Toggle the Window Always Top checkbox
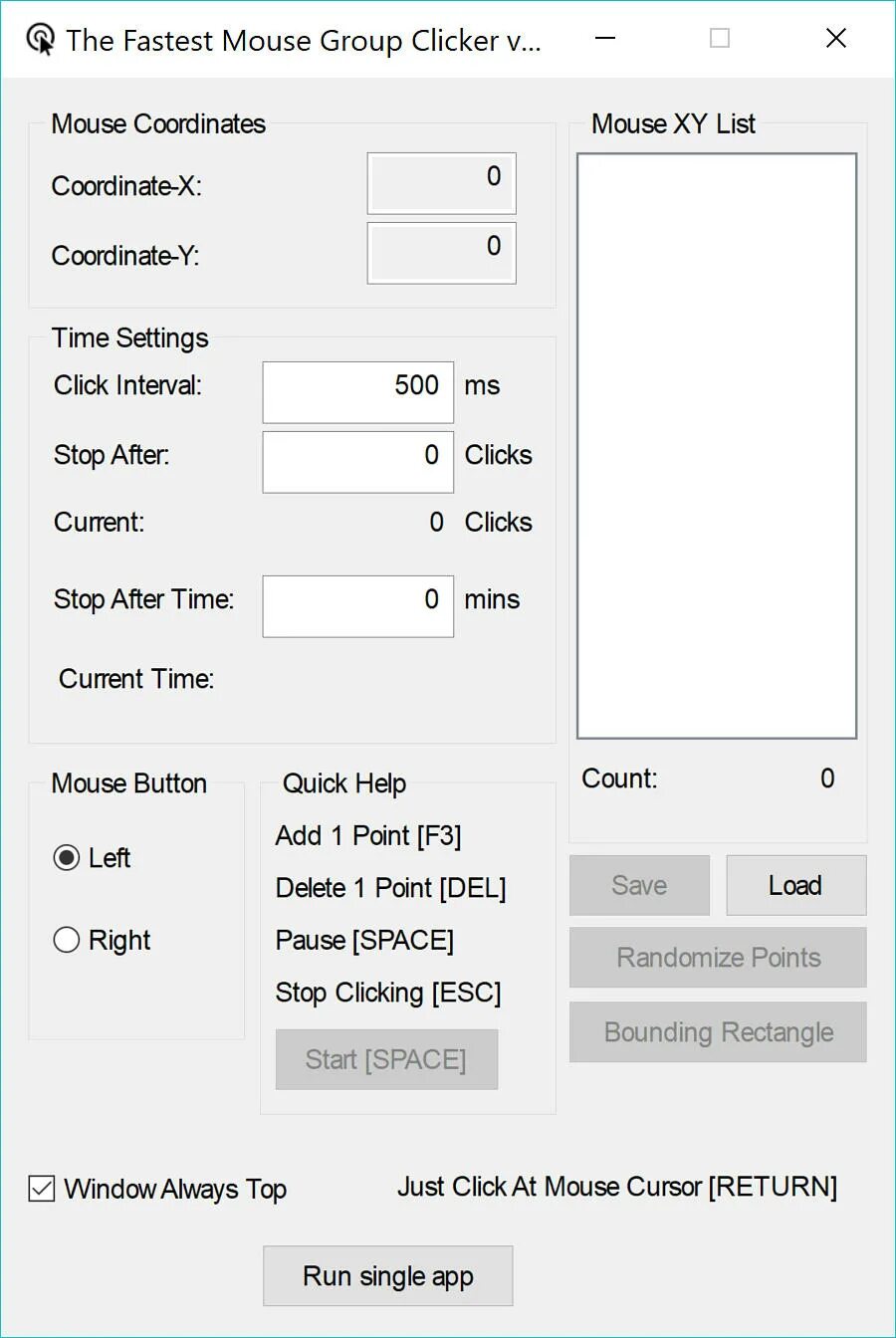 (x=42, y=1188)
